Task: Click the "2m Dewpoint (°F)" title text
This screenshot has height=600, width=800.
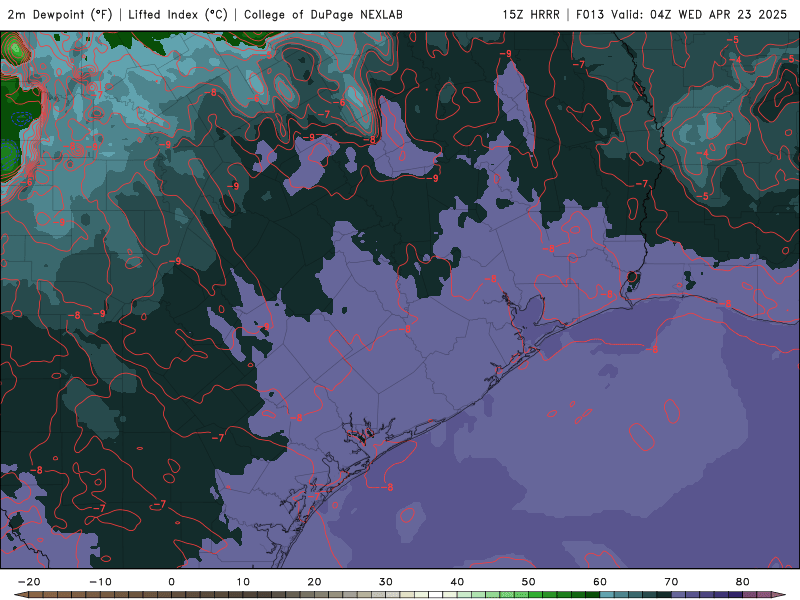Action: click(60, 14)
